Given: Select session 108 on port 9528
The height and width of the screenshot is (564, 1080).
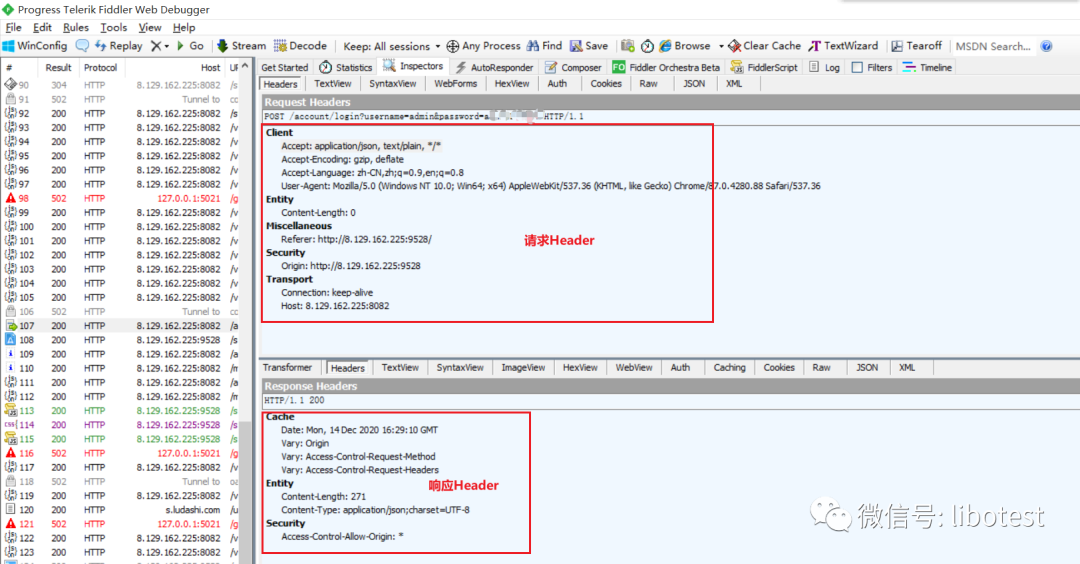Looking at the screenshot, I should point(121,340).
